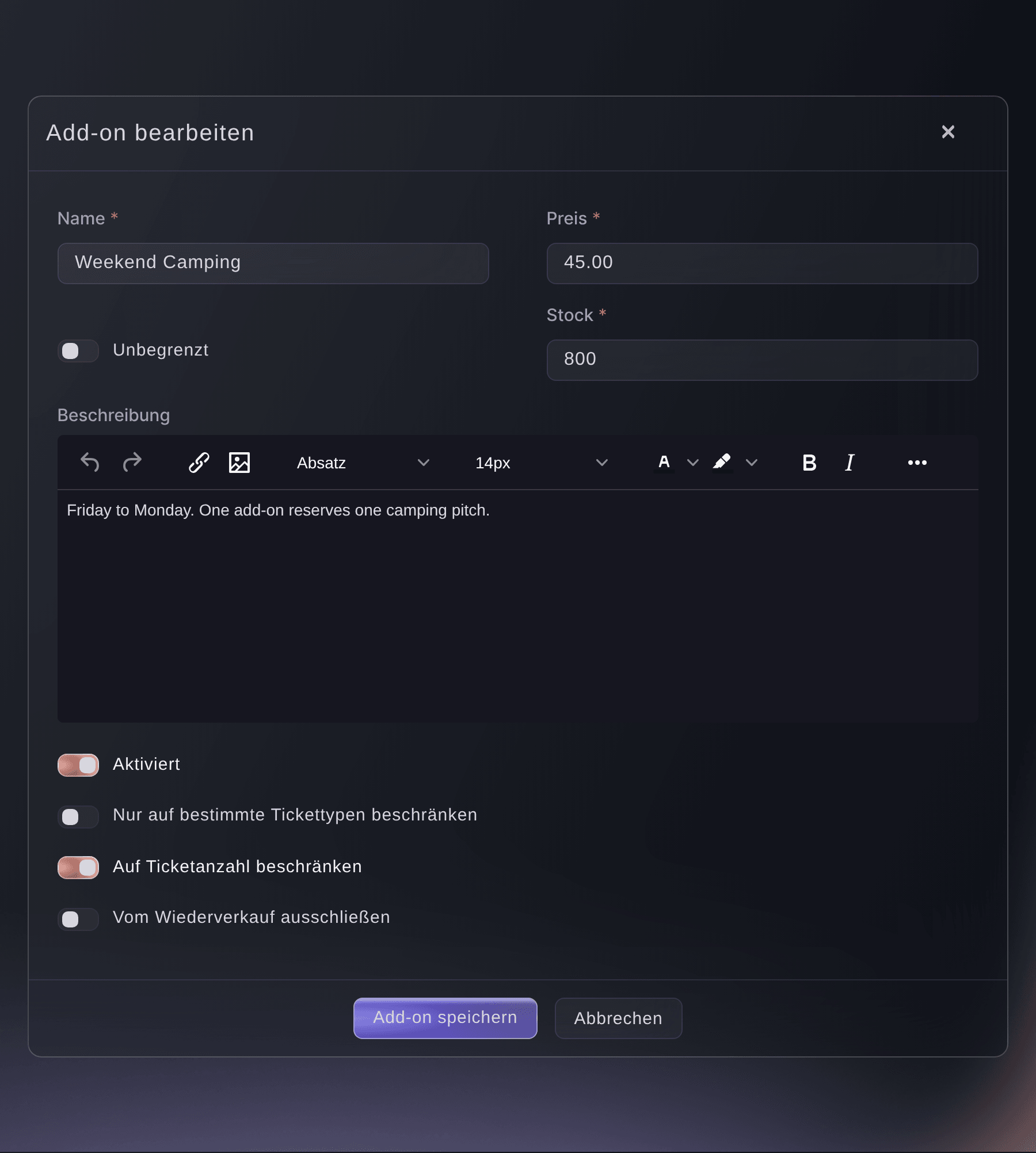The width and height of the screenshot is (1036, 1153).
Task: Toggle Vom Wiederverkauf ausschließen
Action: pos(78,919)
